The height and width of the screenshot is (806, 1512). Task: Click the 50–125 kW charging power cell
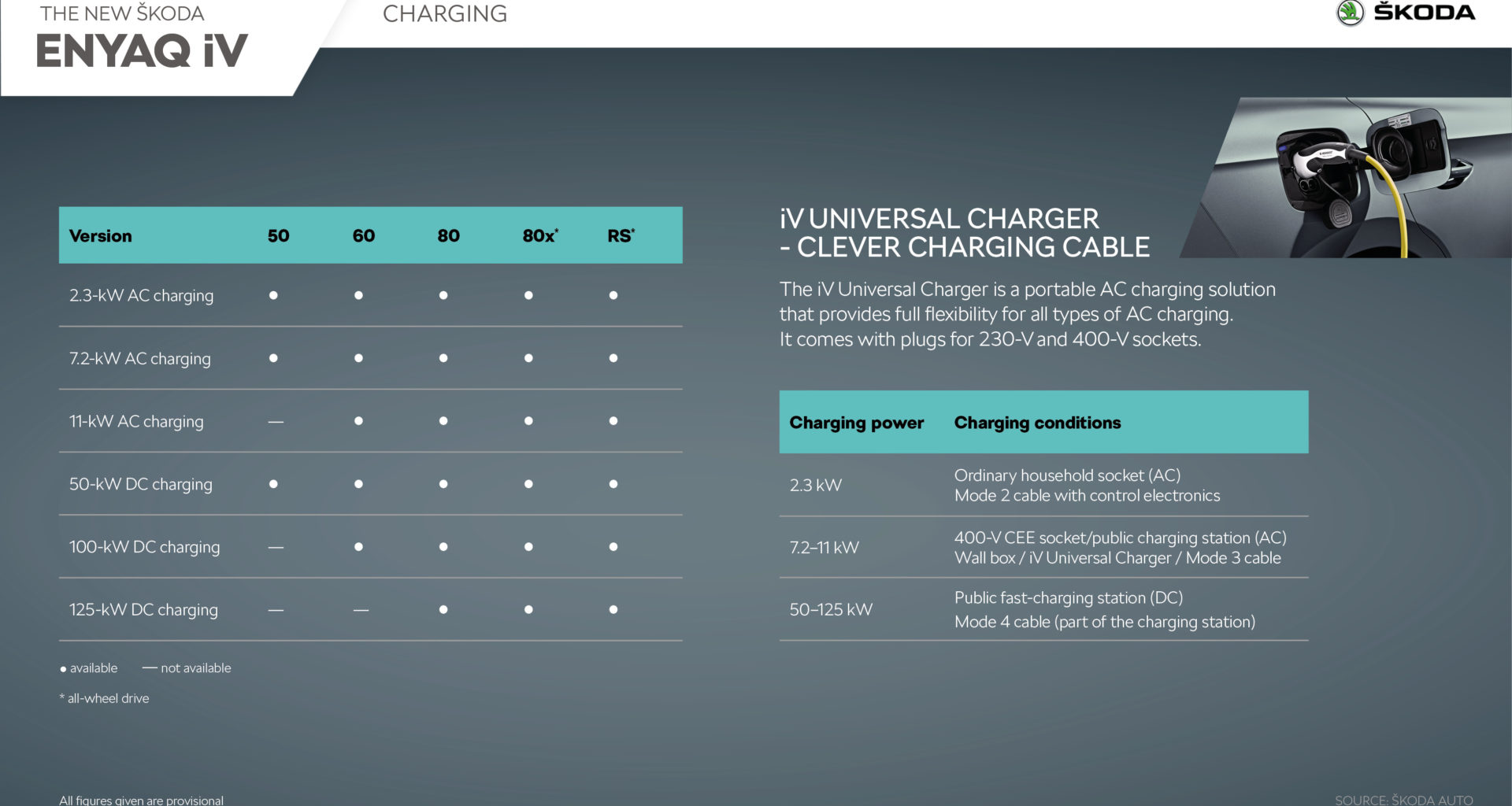[x=831, y=609]
